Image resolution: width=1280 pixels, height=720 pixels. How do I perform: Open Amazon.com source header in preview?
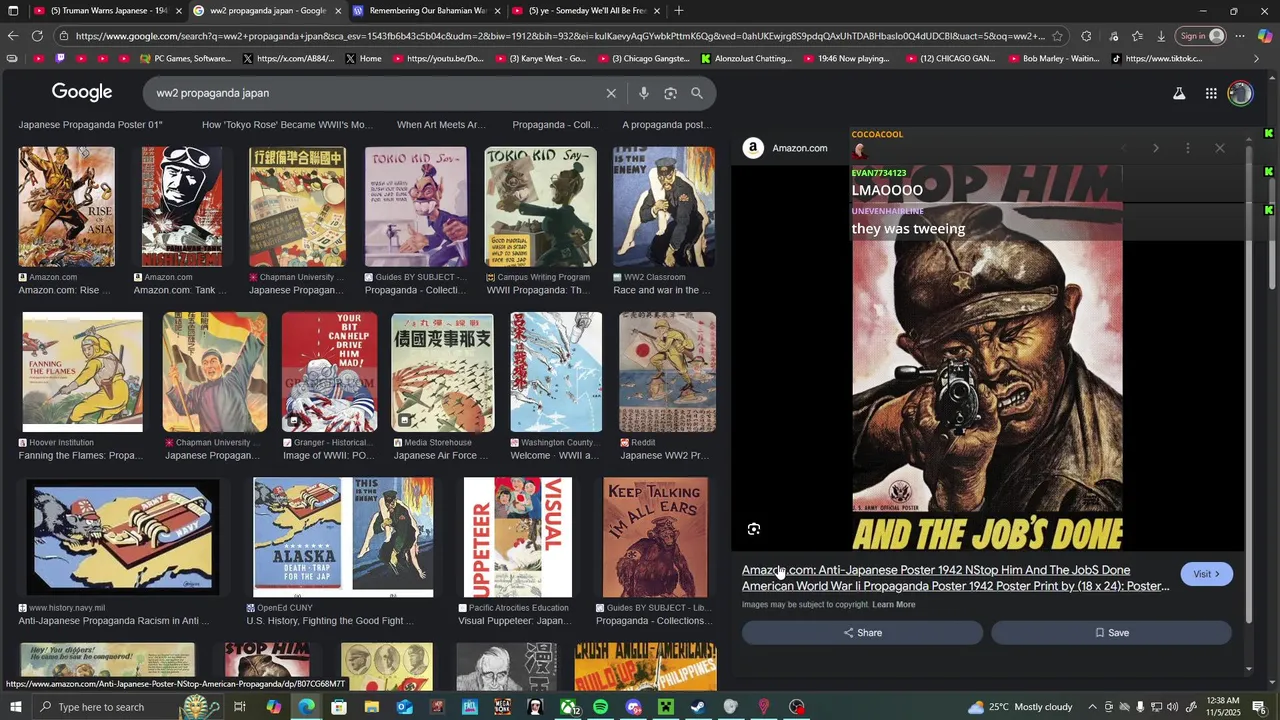click(x=785, y=148)
